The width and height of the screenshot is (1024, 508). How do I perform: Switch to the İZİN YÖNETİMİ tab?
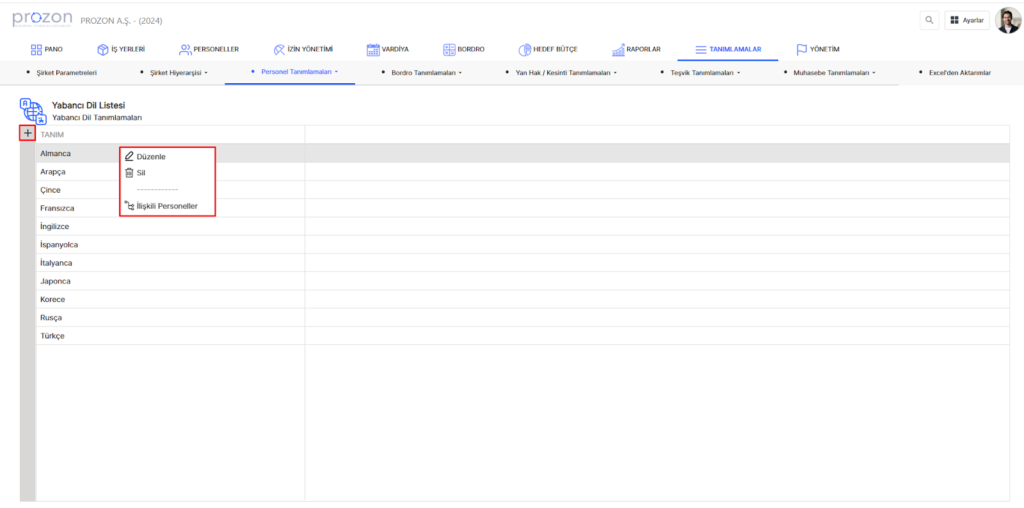coord(302,49)
